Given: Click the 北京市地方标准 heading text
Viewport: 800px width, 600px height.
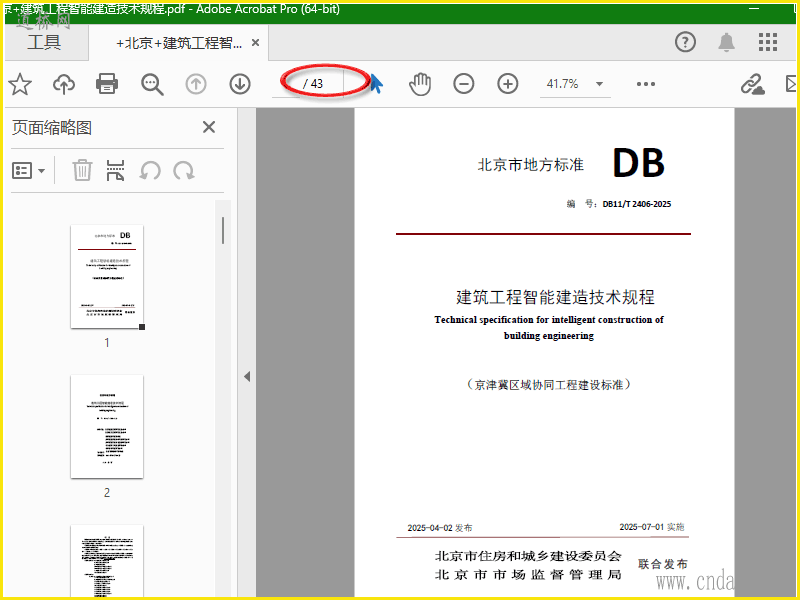Looking at the screenshot, I should click(531, 165).
